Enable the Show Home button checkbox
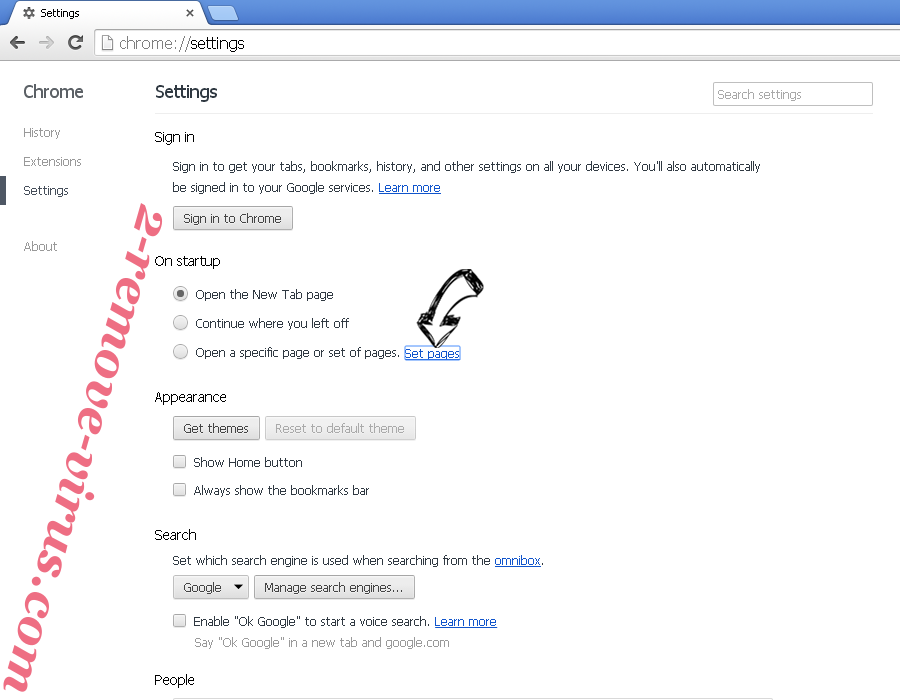 coord(180,462)
